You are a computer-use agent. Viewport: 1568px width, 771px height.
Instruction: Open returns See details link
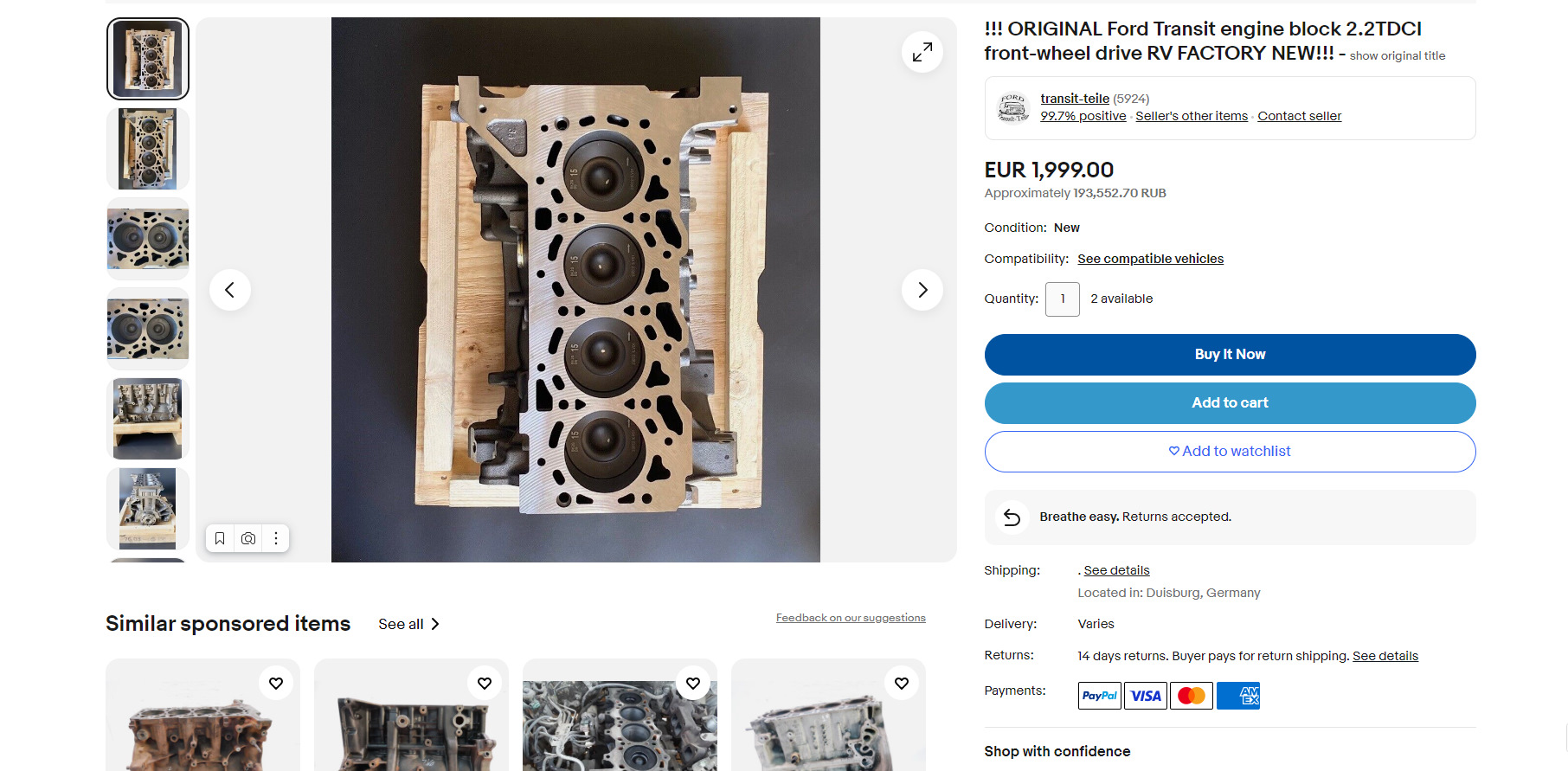(x=1385, y=656)
